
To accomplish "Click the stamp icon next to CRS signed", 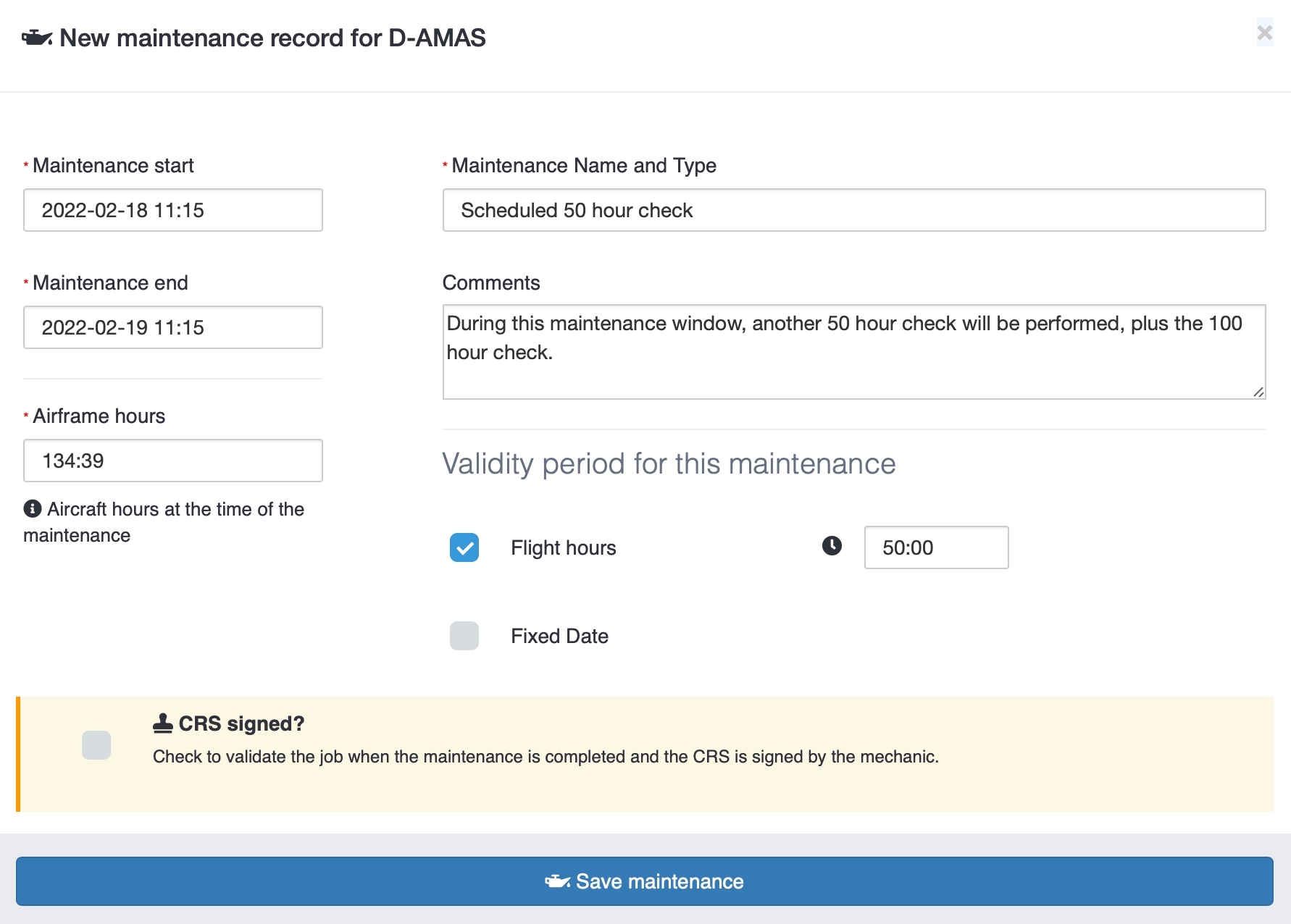I will point(163,723).
